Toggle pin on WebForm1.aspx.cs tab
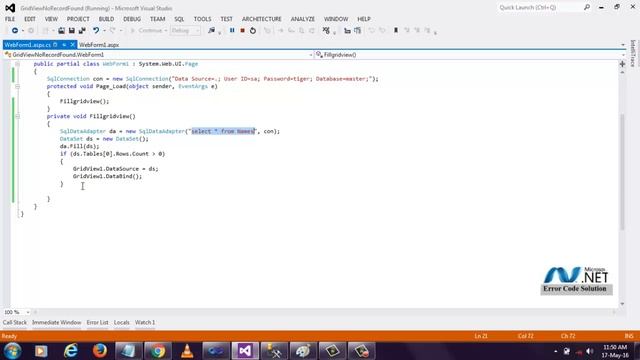640x360 pixels. click(64, 45)
